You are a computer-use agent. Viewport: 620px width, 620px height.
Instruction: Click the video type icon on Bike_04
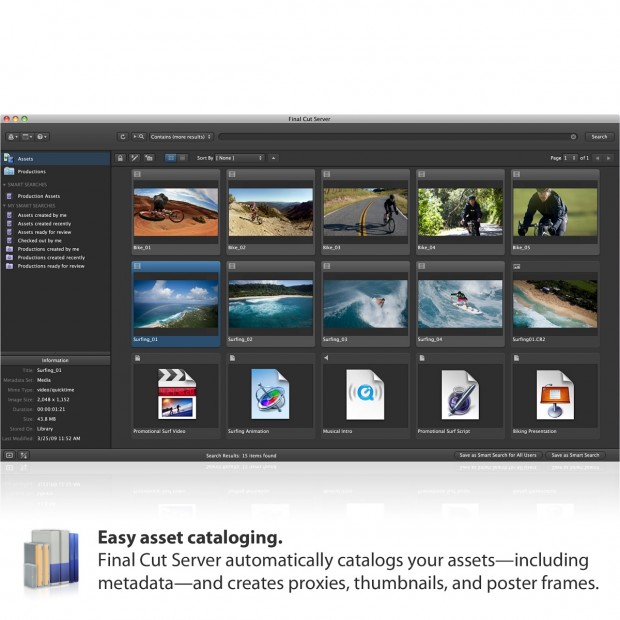422,174
